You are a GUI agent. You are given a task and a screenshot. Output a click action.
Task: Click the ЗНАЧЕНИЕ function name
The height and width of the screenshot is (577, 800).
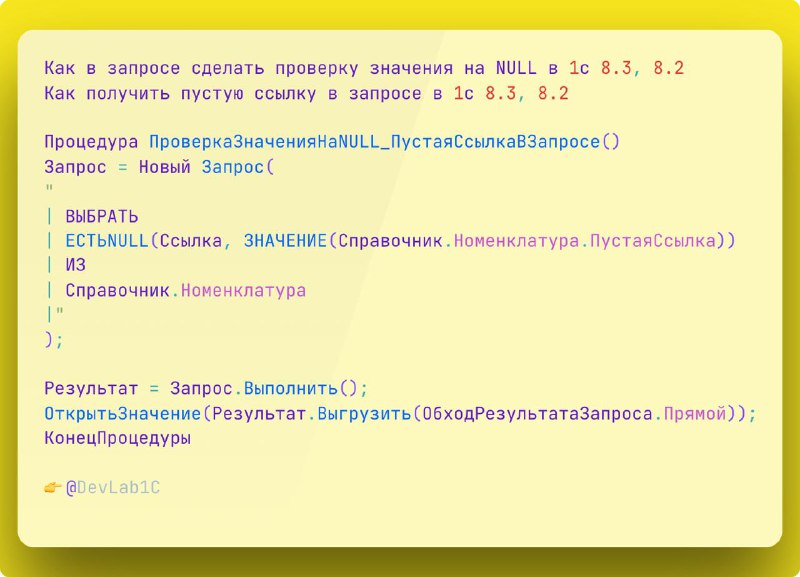(x=285, y=240)
